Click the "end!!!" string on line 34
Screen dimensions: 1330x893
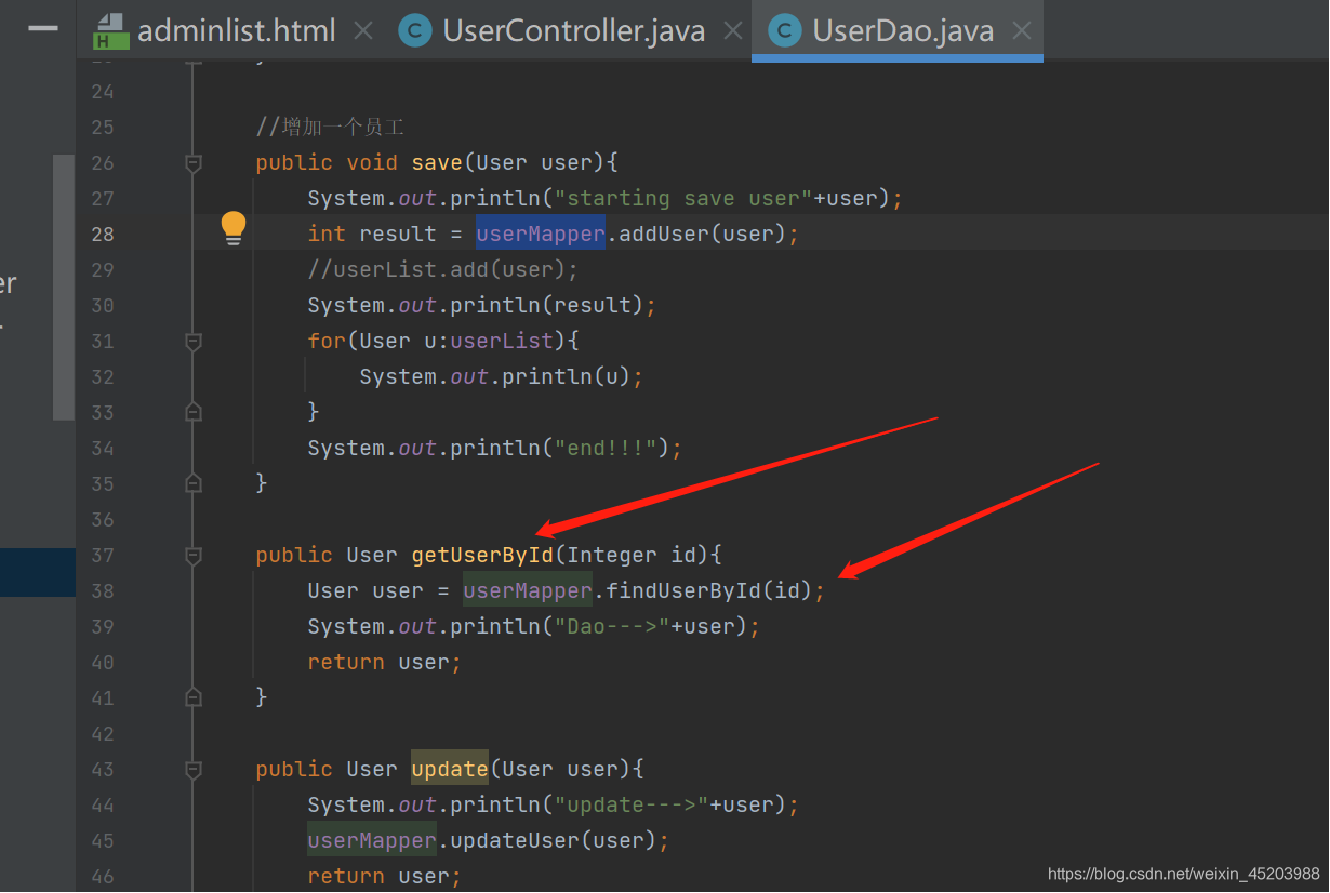click(x=606, y=448)
